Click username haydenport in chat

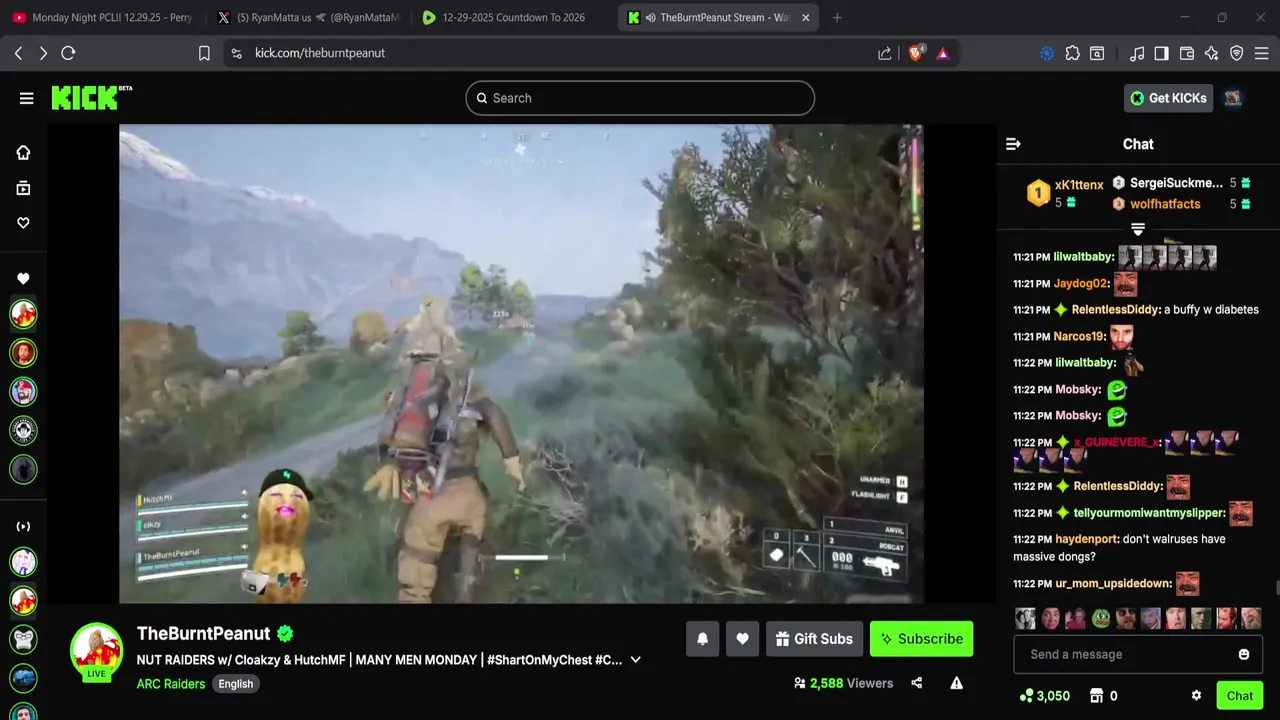(1086, 539)
